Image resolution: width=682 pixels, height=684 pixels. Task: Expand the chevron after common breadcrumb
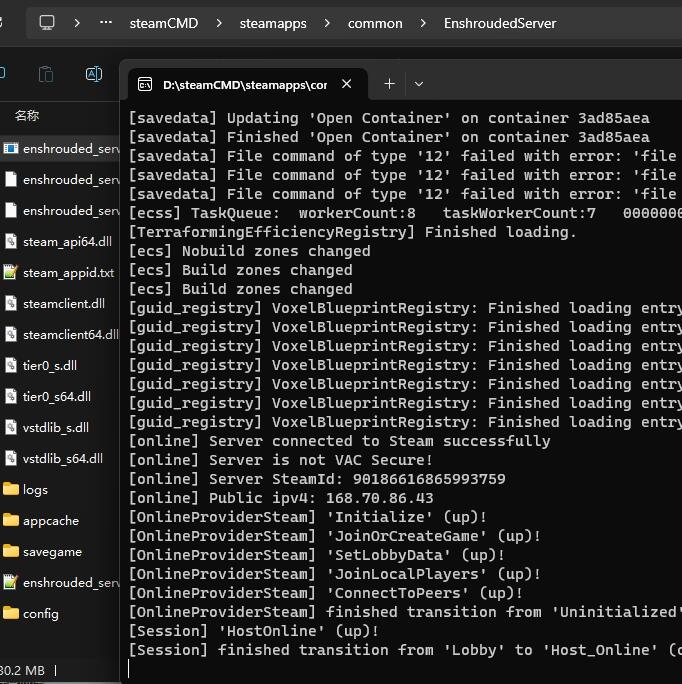[x=423, y=23]
